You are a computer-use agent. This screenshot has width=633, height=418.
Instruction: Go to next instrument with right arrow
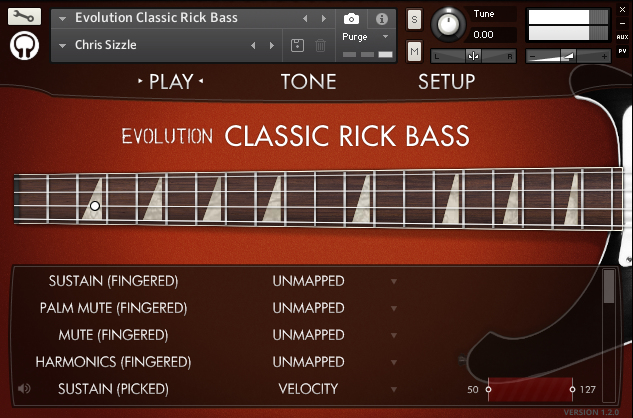point(324,19)
